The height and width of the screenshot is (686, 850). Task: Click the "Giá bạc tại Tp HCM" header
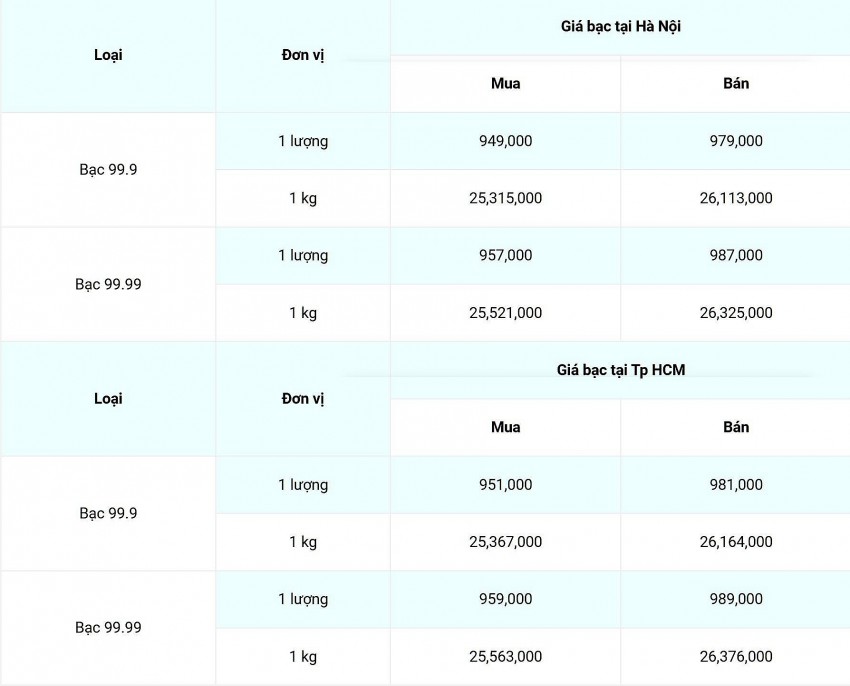pos(620,370)
